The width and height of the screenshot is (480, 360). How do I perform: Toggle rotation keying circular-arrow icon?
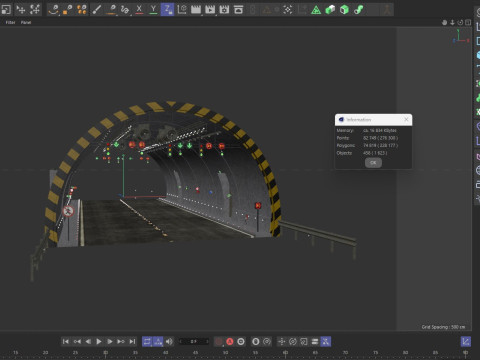pyautogui.click(x=293, y=341)
